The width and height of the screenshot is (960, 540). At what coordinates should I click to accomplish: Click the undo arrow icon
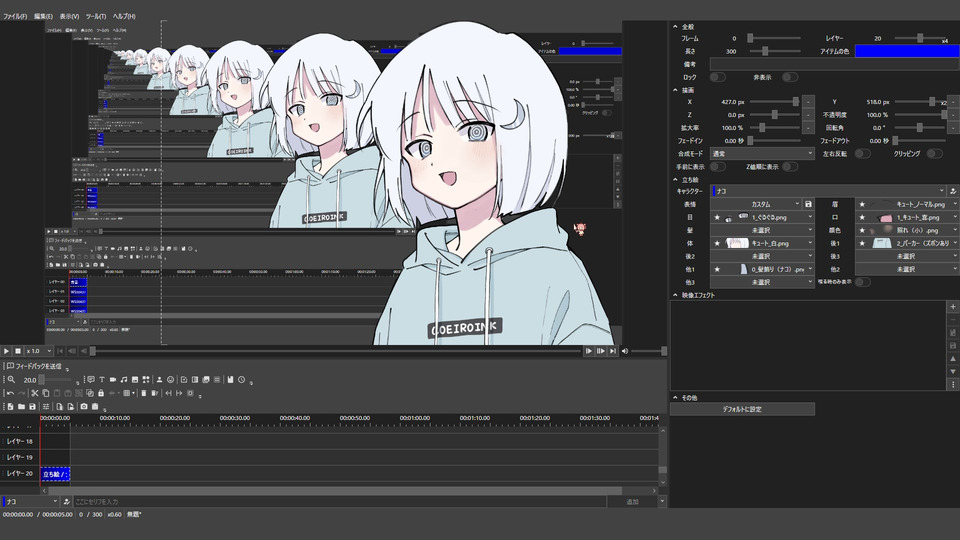(10, 393)
